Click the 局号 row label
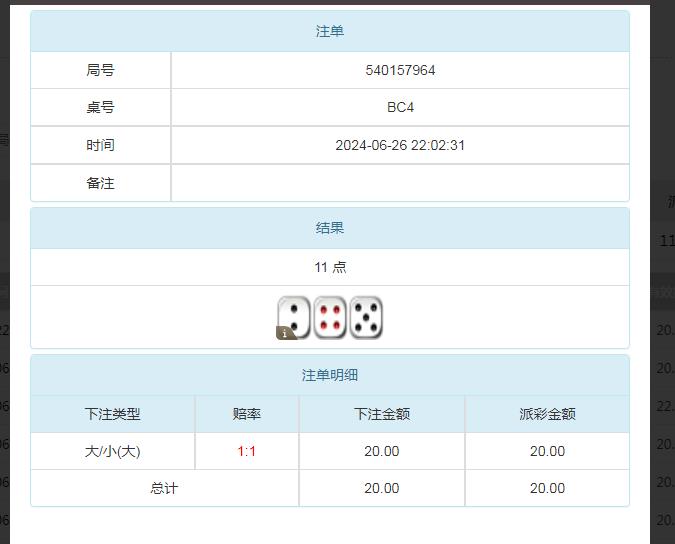 100,71
